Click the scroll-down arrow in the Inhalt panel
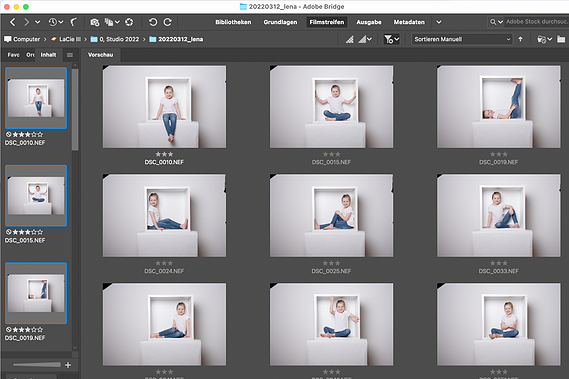 75,348
